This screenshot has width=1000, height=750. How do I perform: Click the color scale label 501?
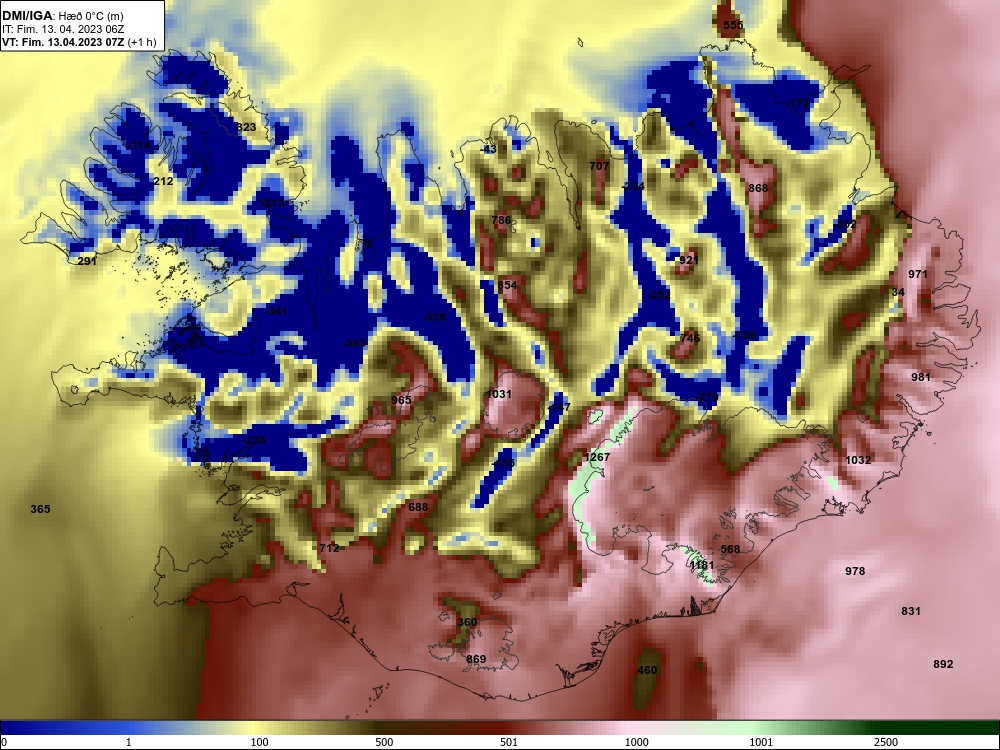(x=509, y=742)
